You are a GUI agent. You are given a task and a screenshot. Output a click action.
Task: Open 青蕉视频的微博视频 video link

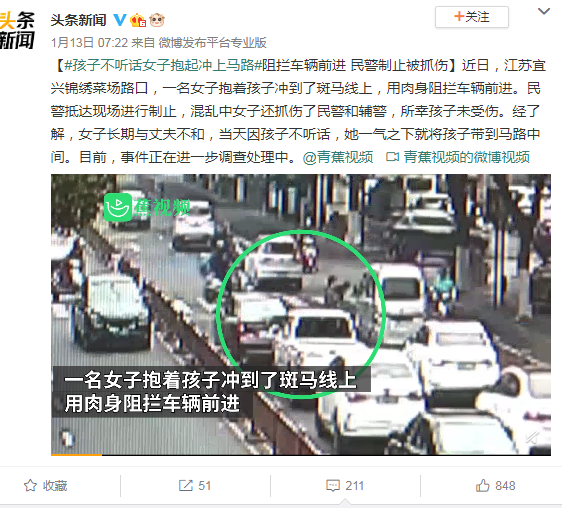point(466,157)
